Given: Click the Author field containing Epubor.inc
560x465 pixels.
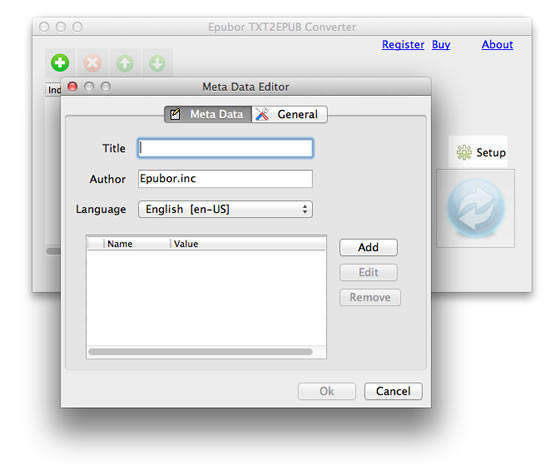Looking at the screenshot, I should coord(225,179).
